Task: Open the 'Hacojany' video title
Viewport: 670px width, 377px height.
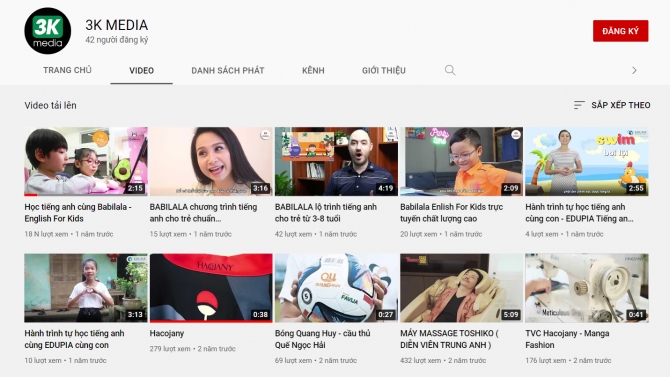Action: tap(167, 333)
